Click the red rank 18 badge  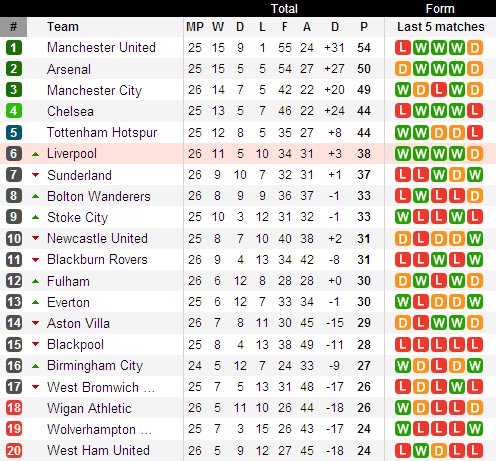coord(14,408)
